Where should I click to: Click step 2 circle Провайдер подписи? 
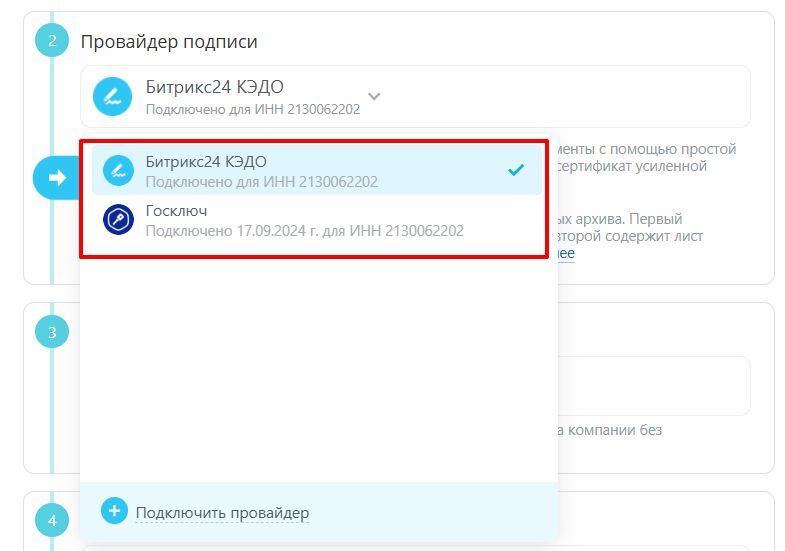[52, 41]
